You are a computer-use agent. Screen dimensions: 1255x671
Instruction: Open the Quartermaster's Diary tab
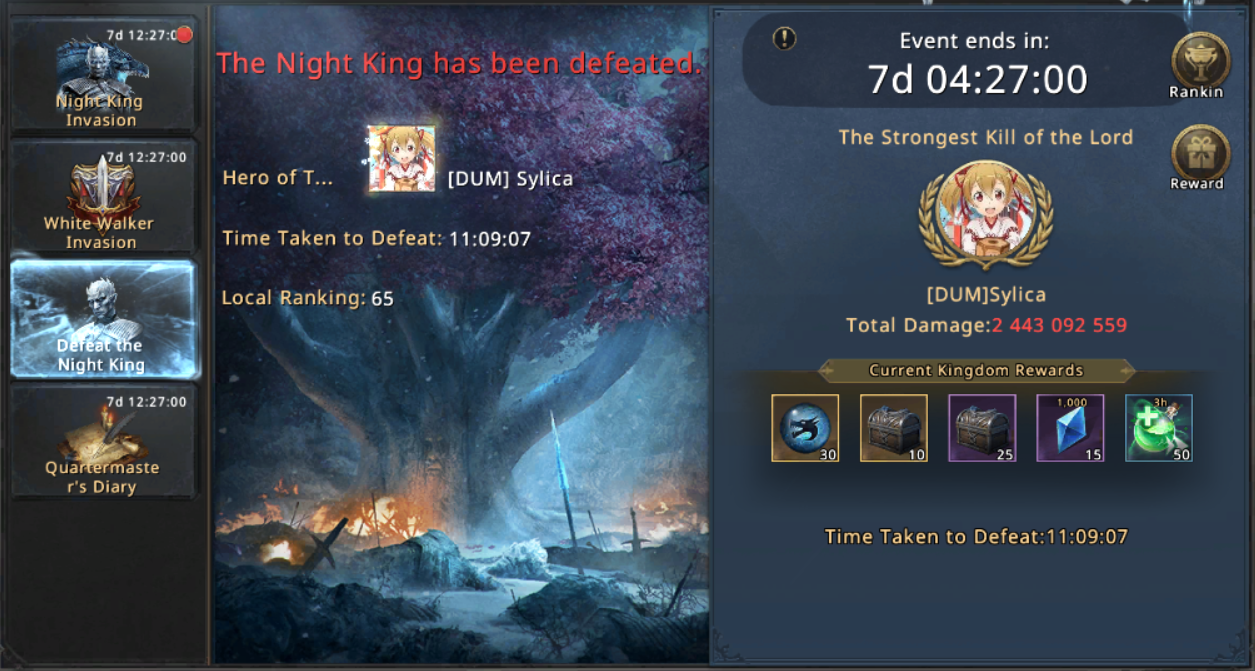pyautogui.click(x=104, y=441)
